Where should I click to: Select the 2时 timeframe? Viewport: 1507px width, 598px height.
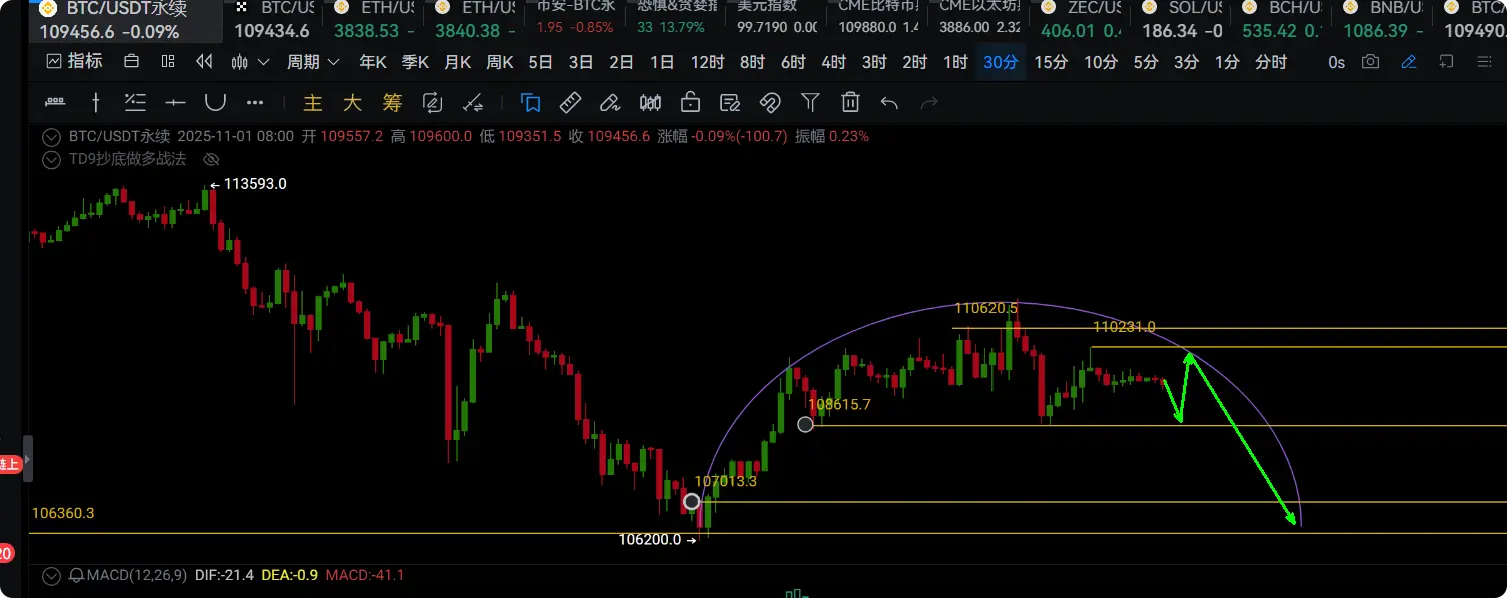click(x=914, y=62)
